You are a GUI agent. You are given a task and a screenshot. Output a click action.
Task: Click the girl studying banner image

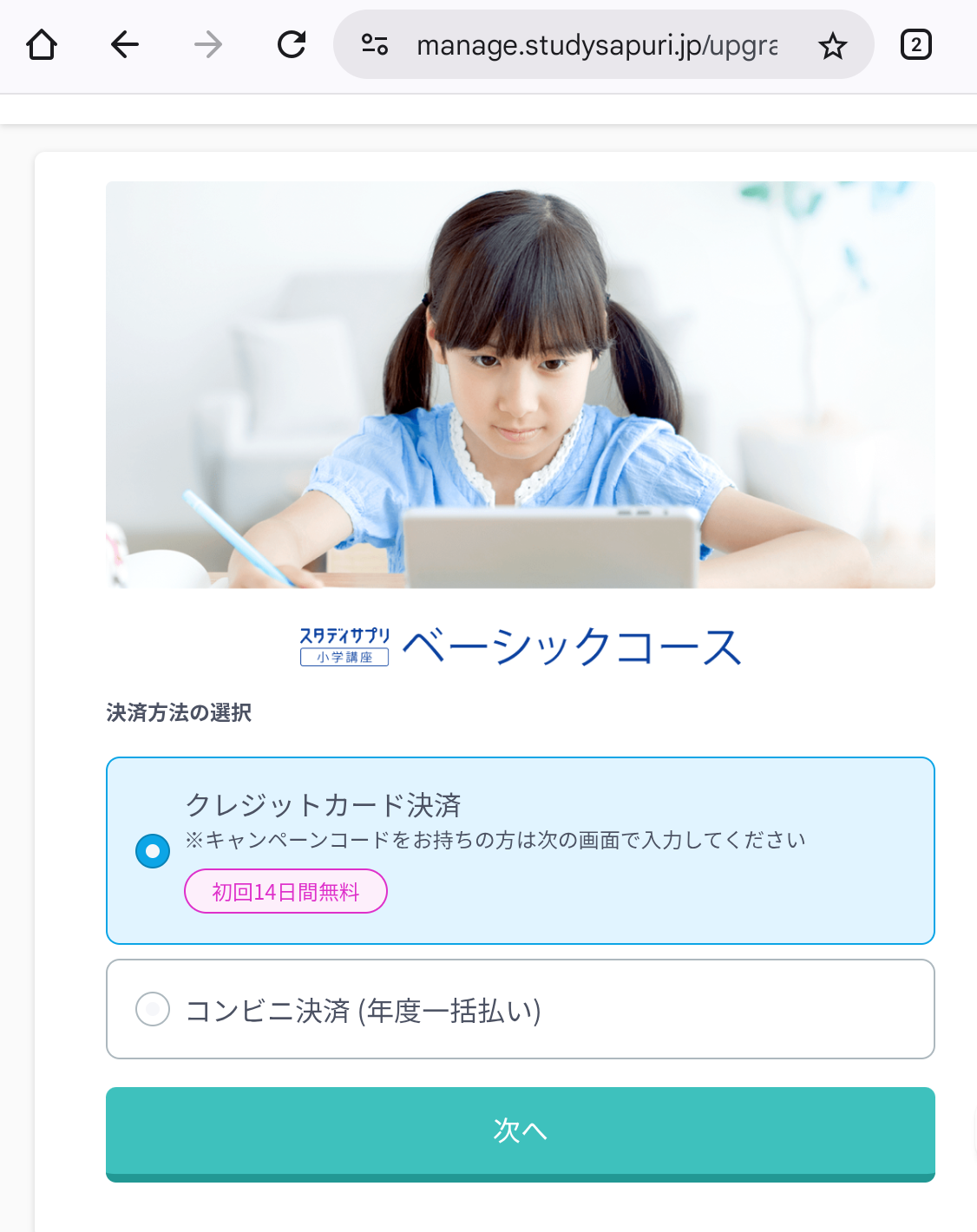coord(521,384)
